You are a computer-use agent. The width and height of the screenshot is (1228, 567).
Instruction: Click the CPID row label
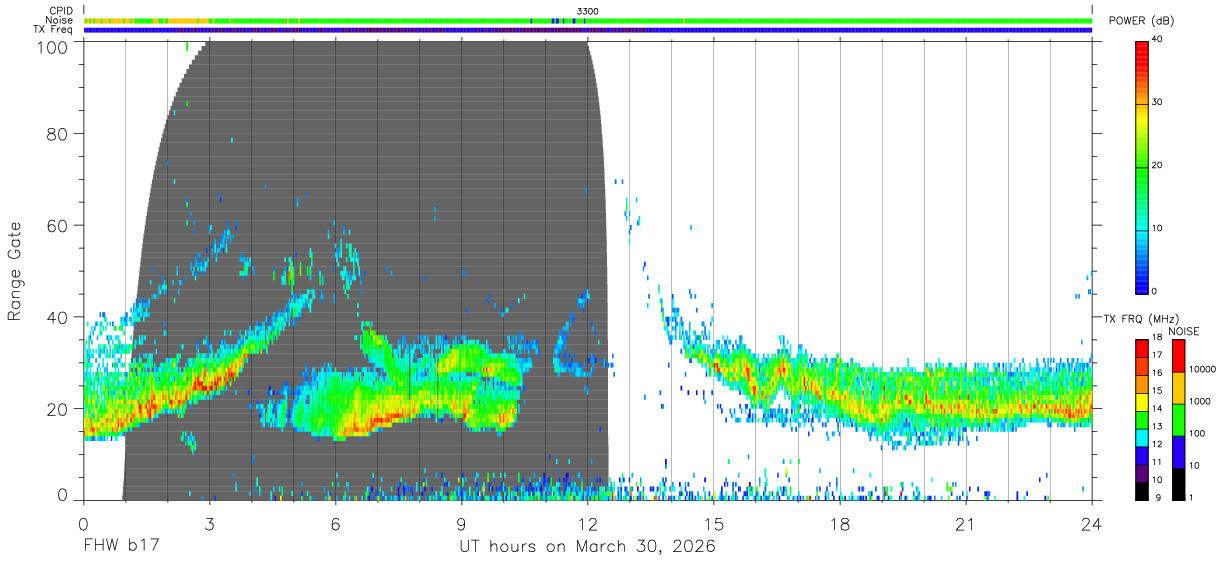60,11
